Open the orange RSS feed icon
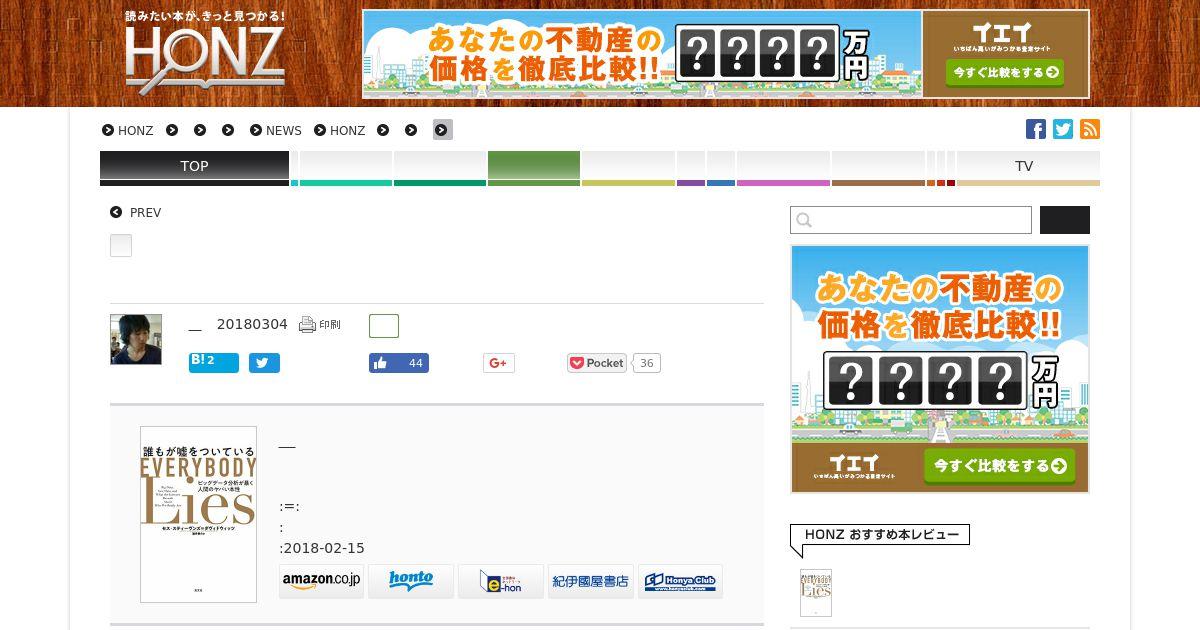Image resolution: width=1200 pixels, height=630 pixels. pyautogui.click(x=1090, y=129)
